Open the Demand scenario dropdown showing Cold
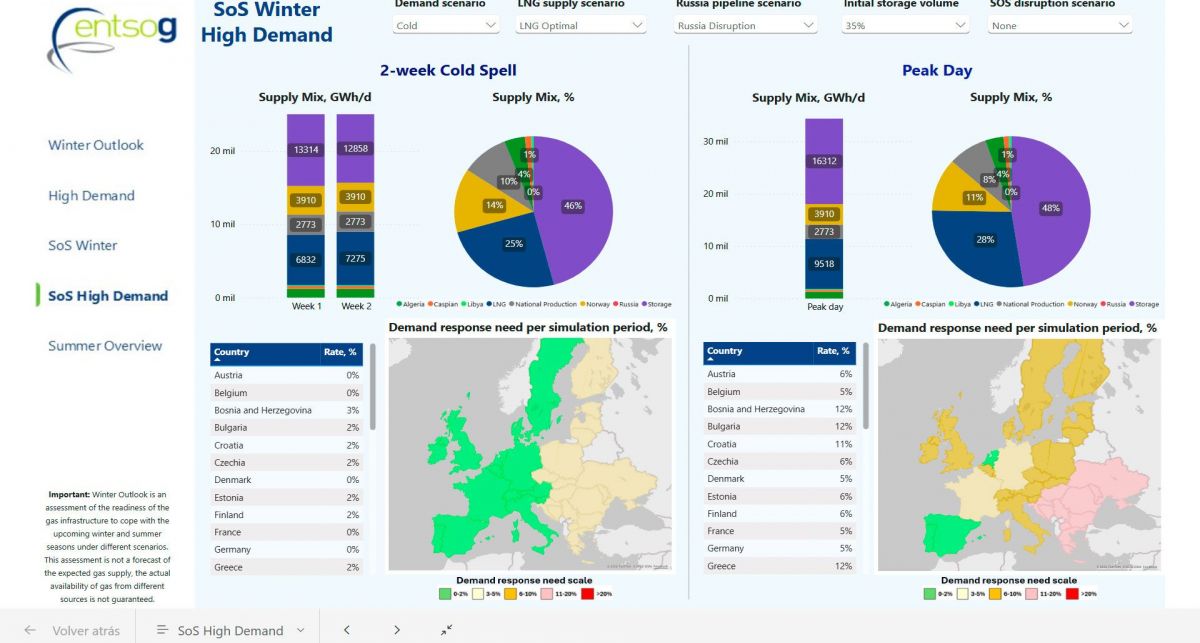The width and height of the screenshot is (1200, 643). coord(446,25)
